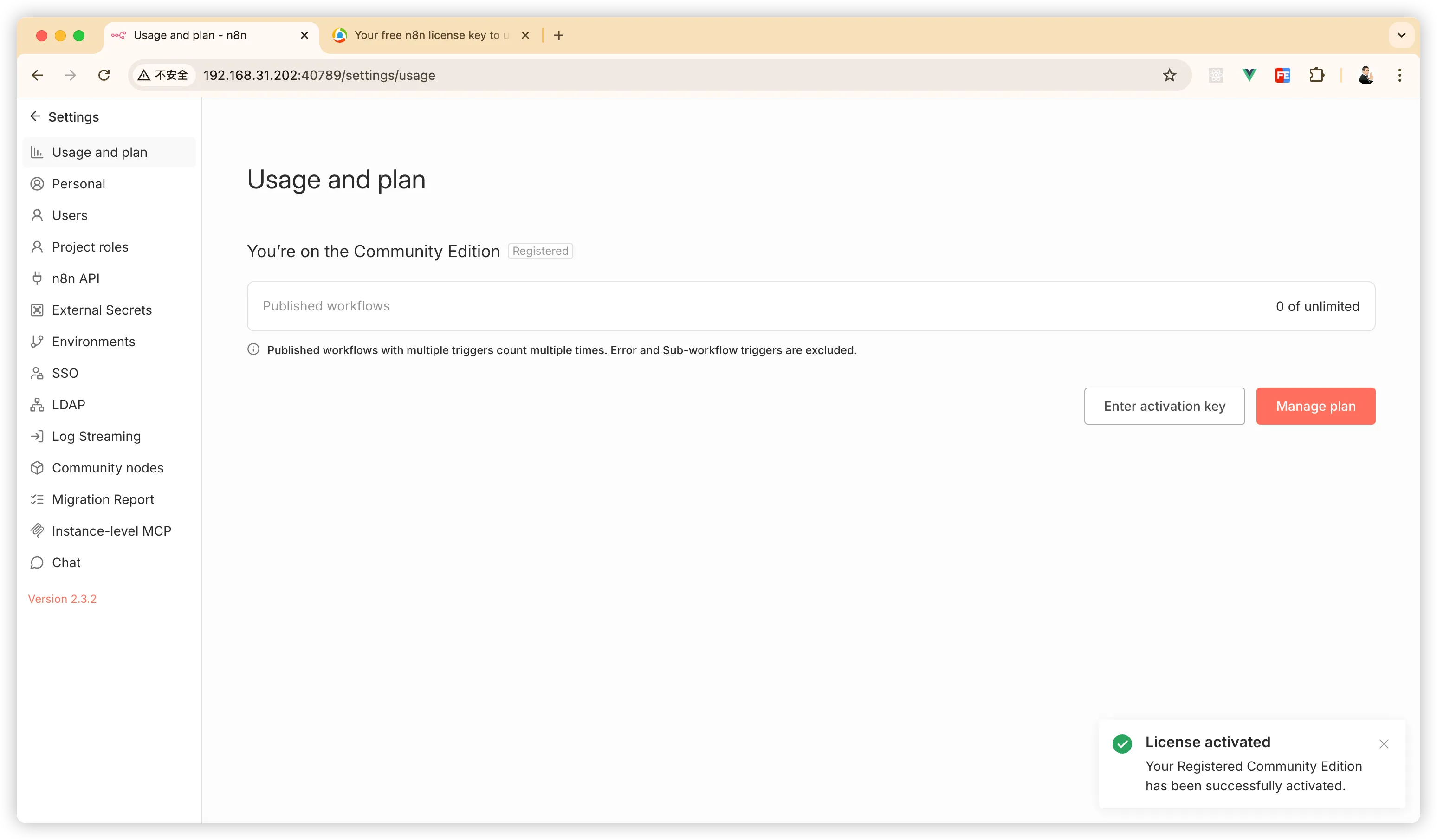Open the n8n API settings page
Viewport: 1437px width, 840px height.
(x=109, y=278)
